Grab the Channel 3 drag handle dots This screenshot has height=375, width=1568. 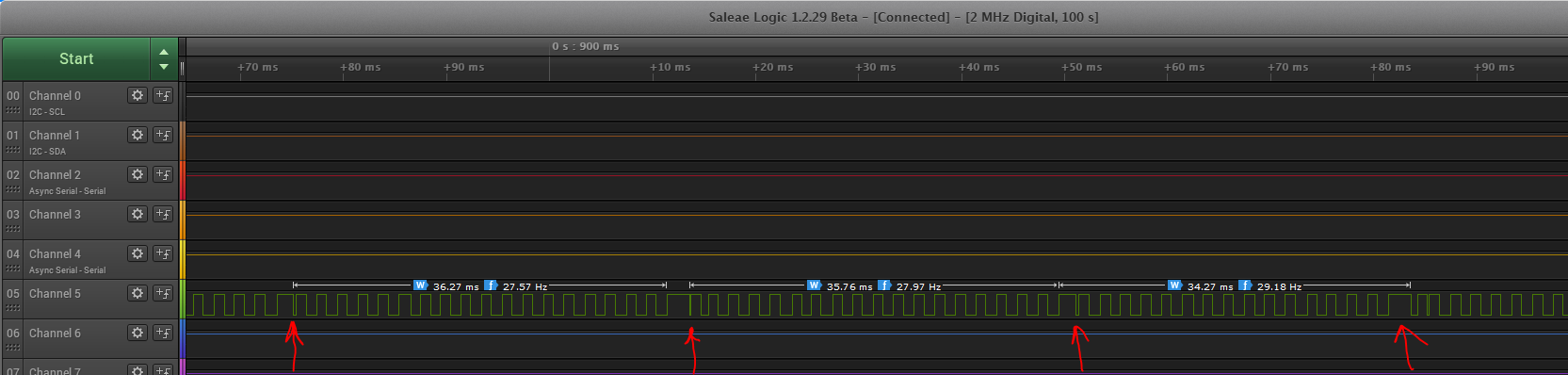13,230
